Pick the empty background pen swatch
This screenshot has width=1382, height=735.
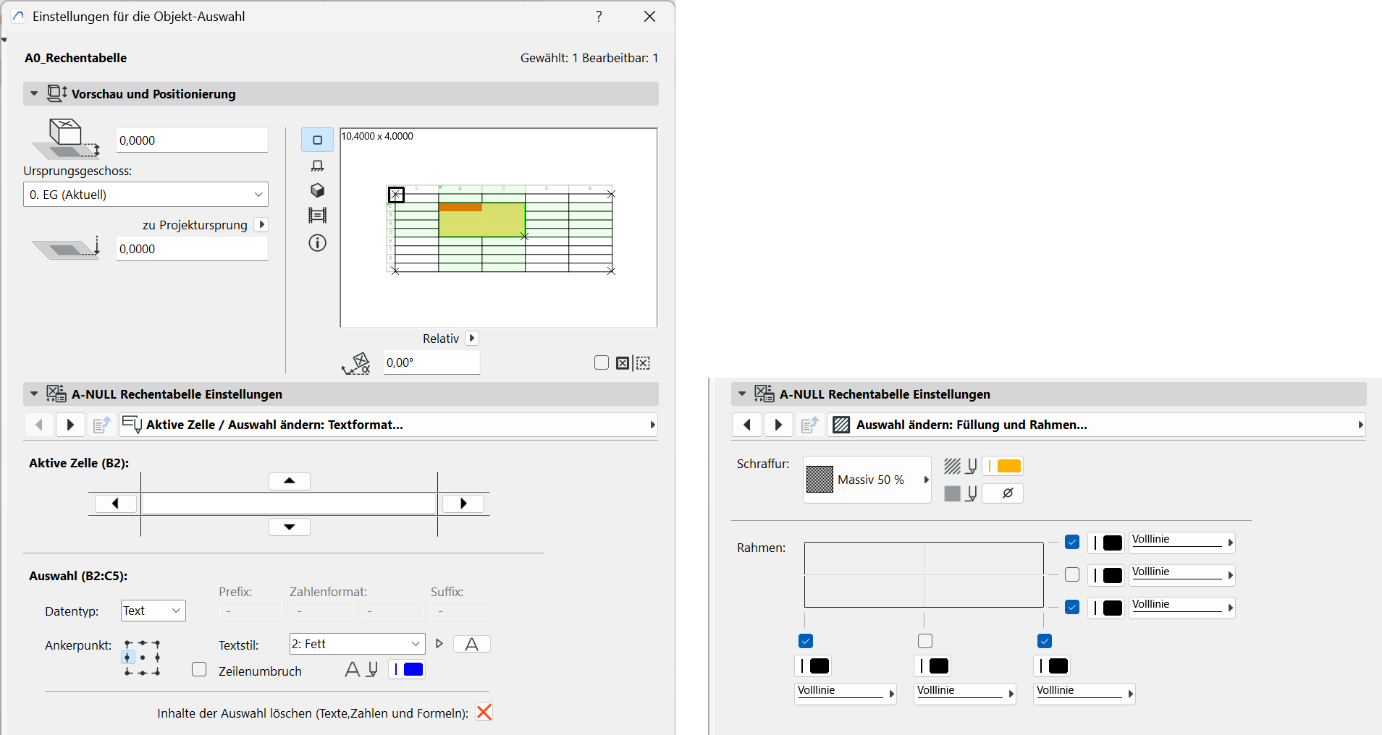point(1003,493)
